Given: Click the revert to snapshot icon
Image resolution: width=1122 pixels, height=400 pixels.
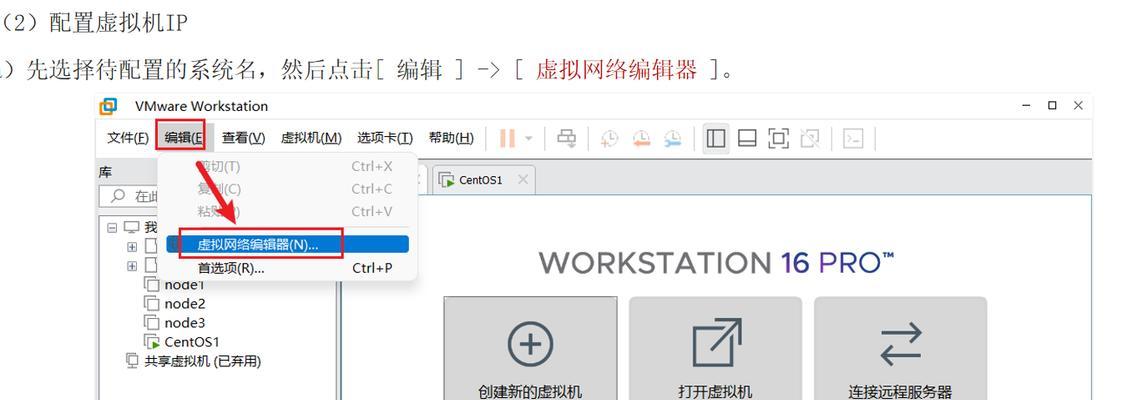Looking at the screenshot, I should [x=641, y=138].
